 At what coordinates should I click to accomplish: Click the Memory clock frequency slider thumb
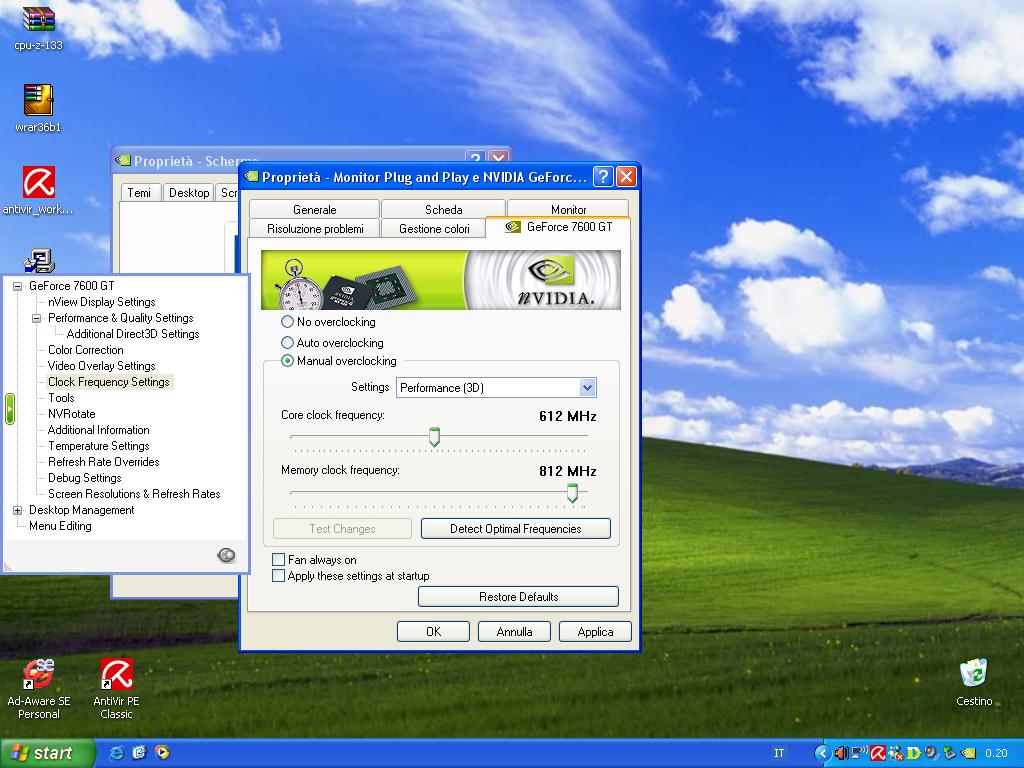tap(572, 493)
